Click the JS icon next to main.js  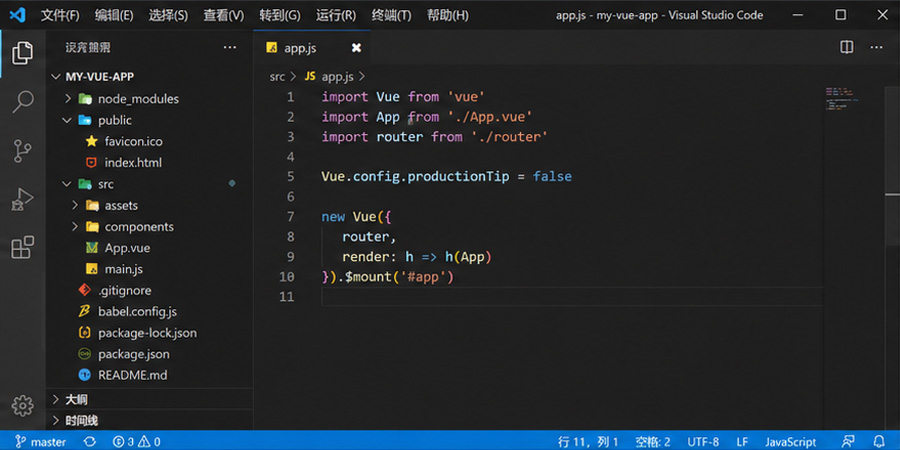click(91, 269)
